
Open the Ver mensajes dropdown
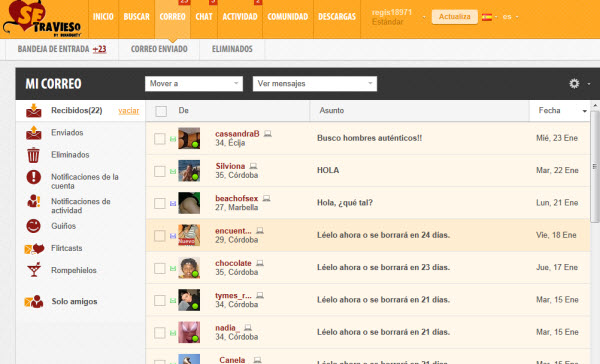(x=315, y=83)
